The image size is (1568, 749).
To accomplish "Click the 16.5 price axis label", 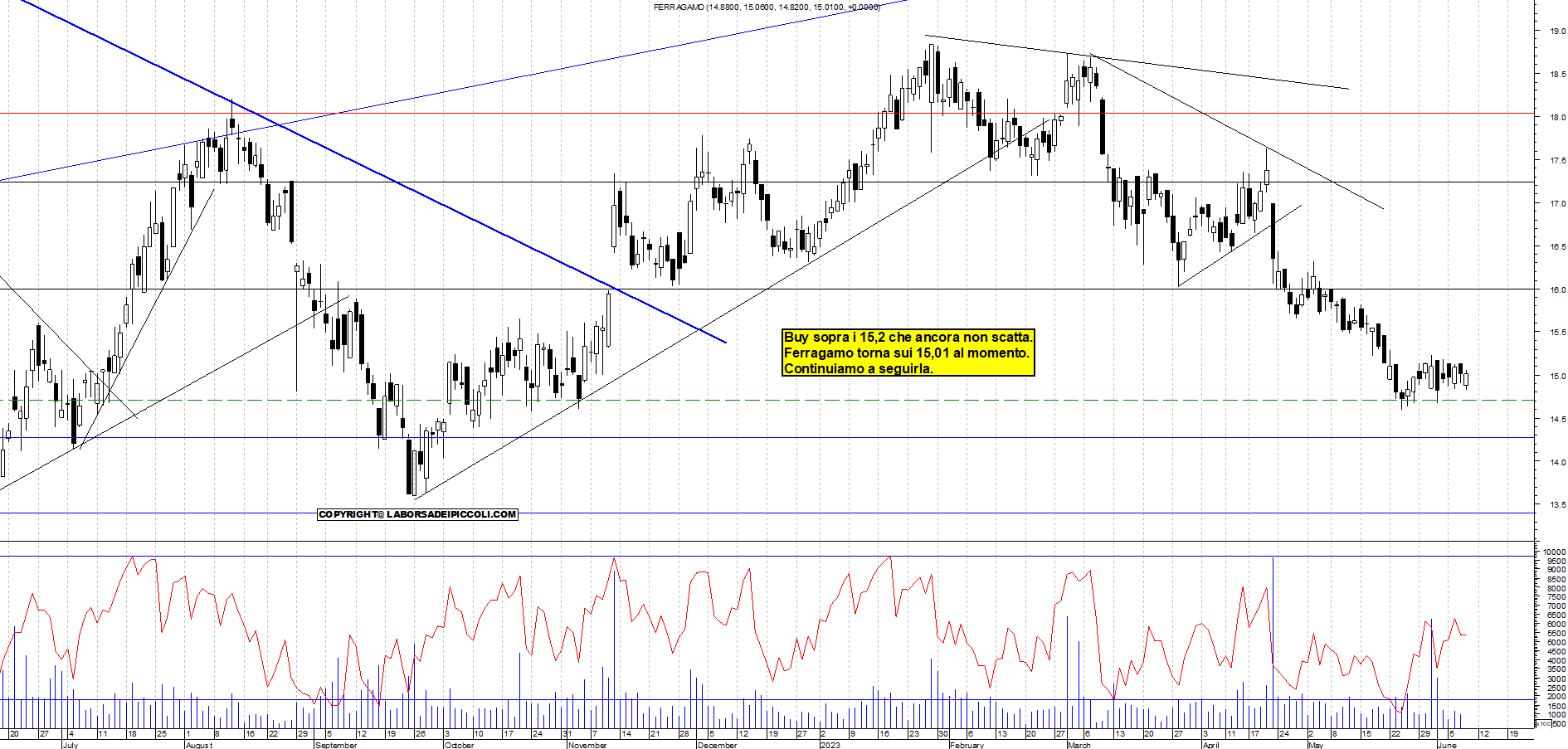I will [x=1556, y=247].
